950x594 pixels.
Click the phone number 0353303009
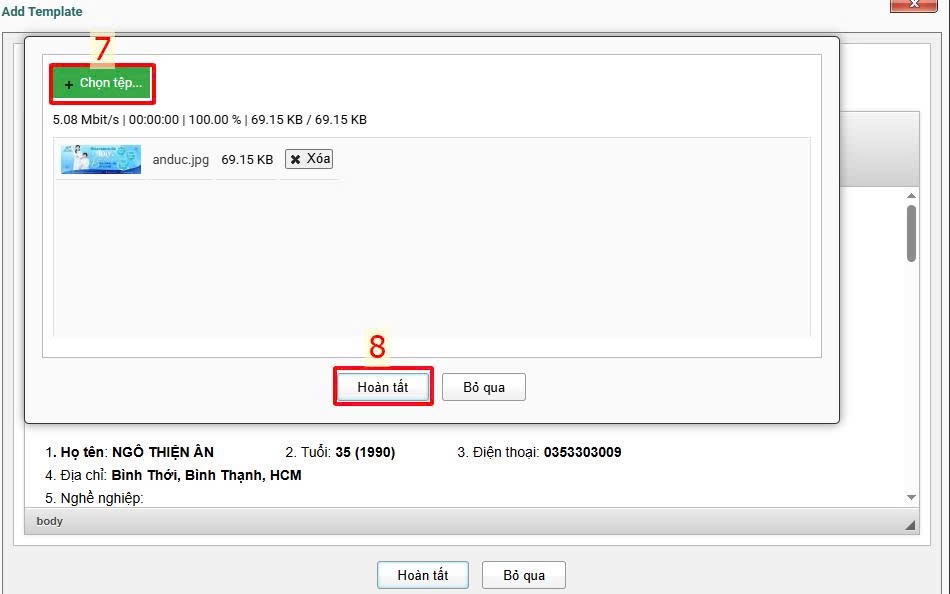click(x=582, y=452)
